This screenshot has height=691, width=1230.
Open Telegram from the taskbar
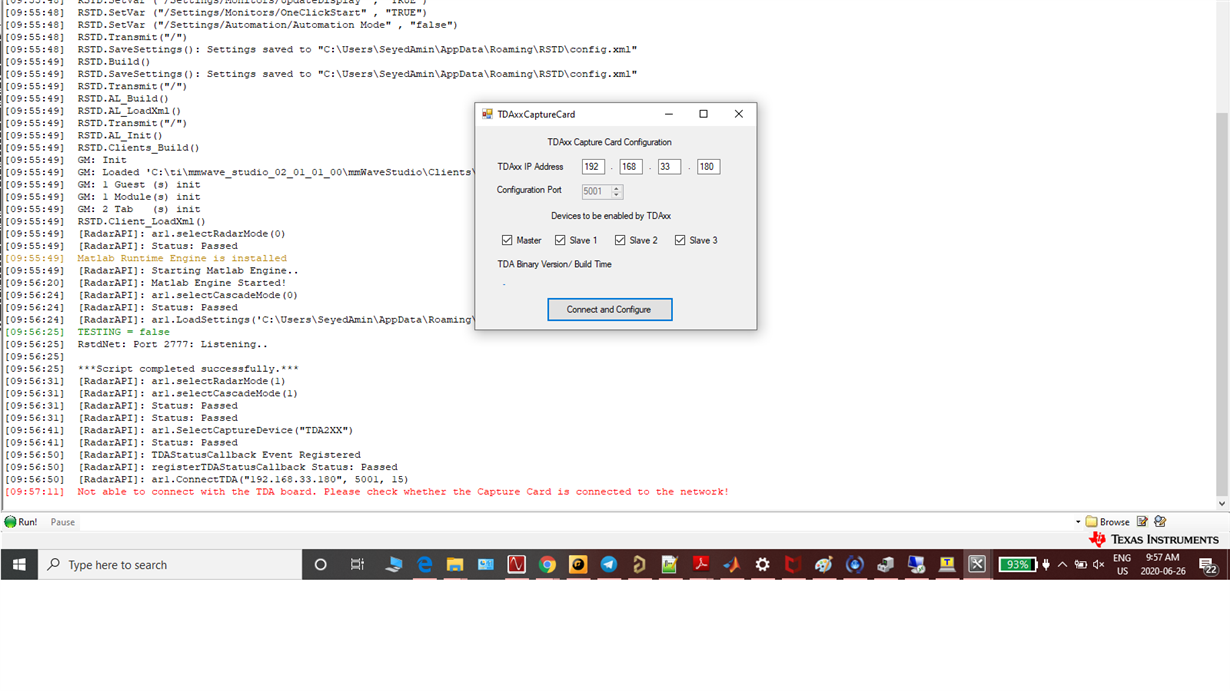pos(608,564)
